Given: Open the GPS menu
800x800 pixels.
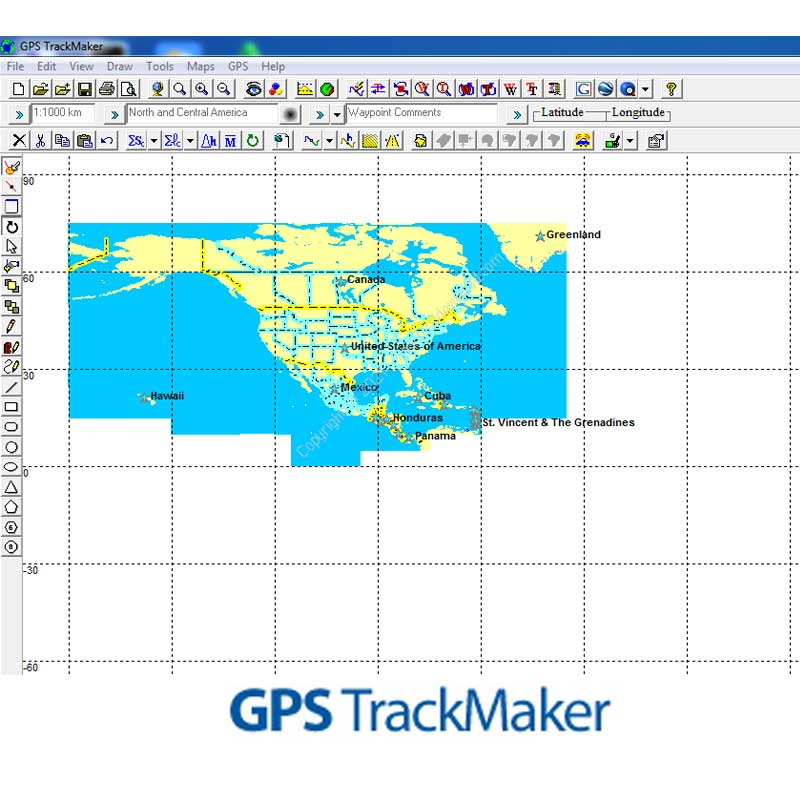Looking at the screenshot, I should pos(238,66).
